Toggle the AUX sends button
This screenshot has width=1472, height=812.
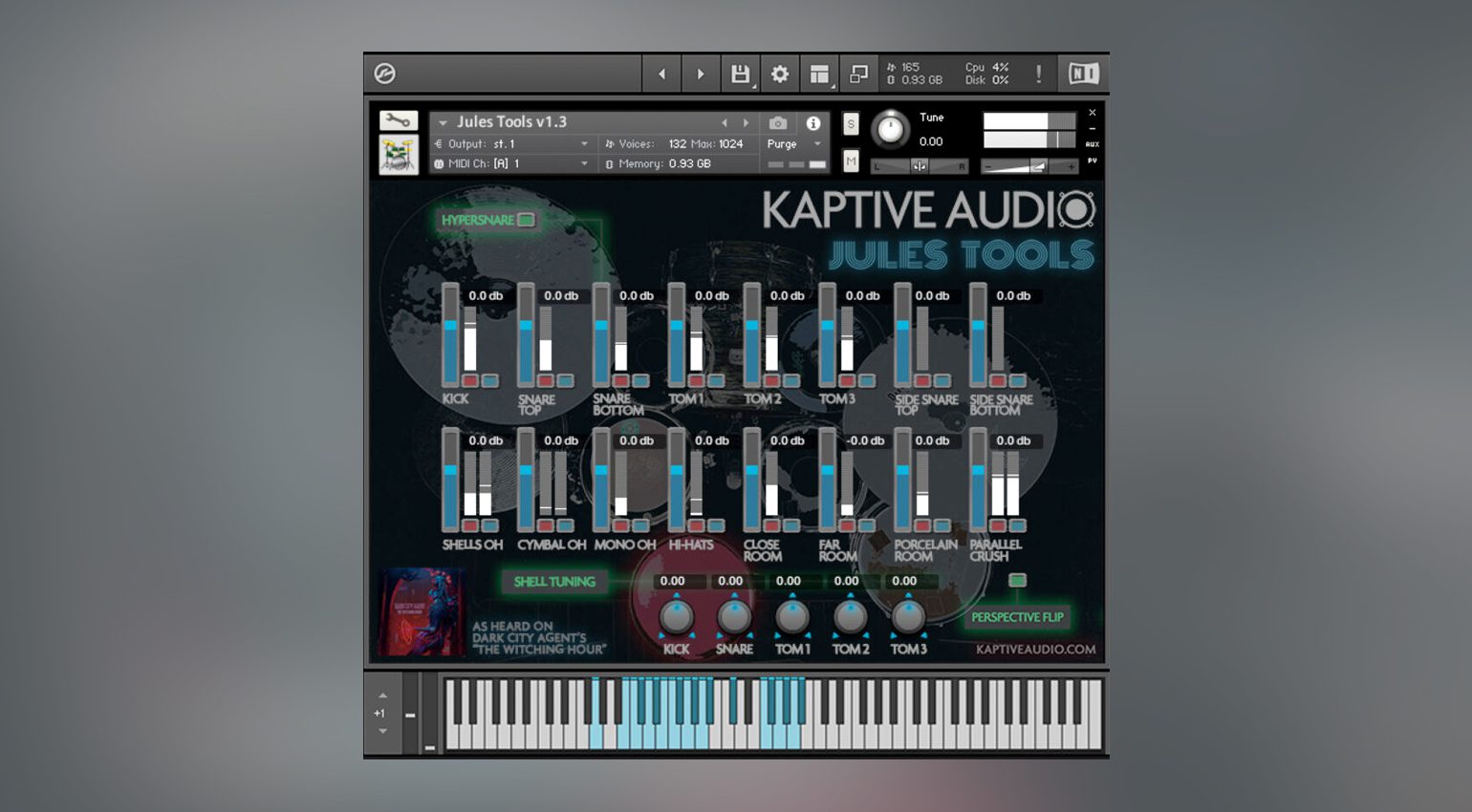[1093, 144]
